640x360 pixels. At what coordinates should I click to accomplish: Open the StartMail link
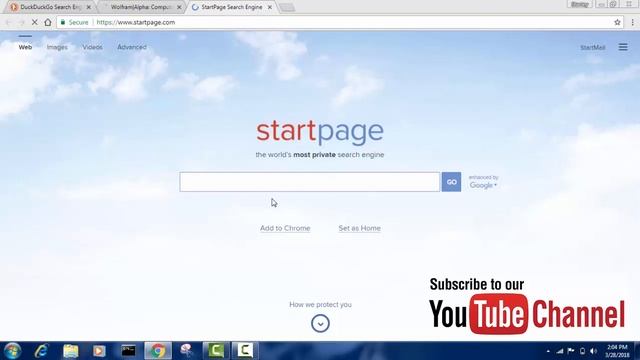pos(593,47)
